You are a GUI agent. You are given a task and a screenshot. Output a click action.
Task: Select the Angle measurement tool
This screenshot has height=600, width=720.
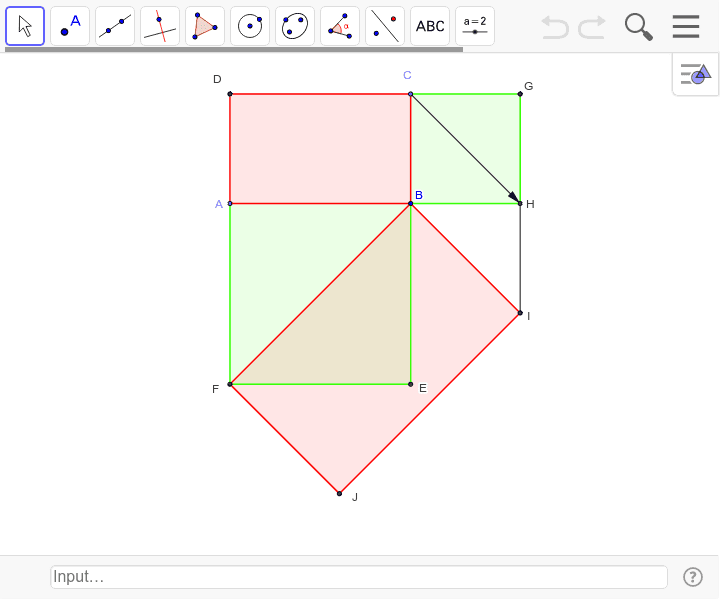coord(340,26)
